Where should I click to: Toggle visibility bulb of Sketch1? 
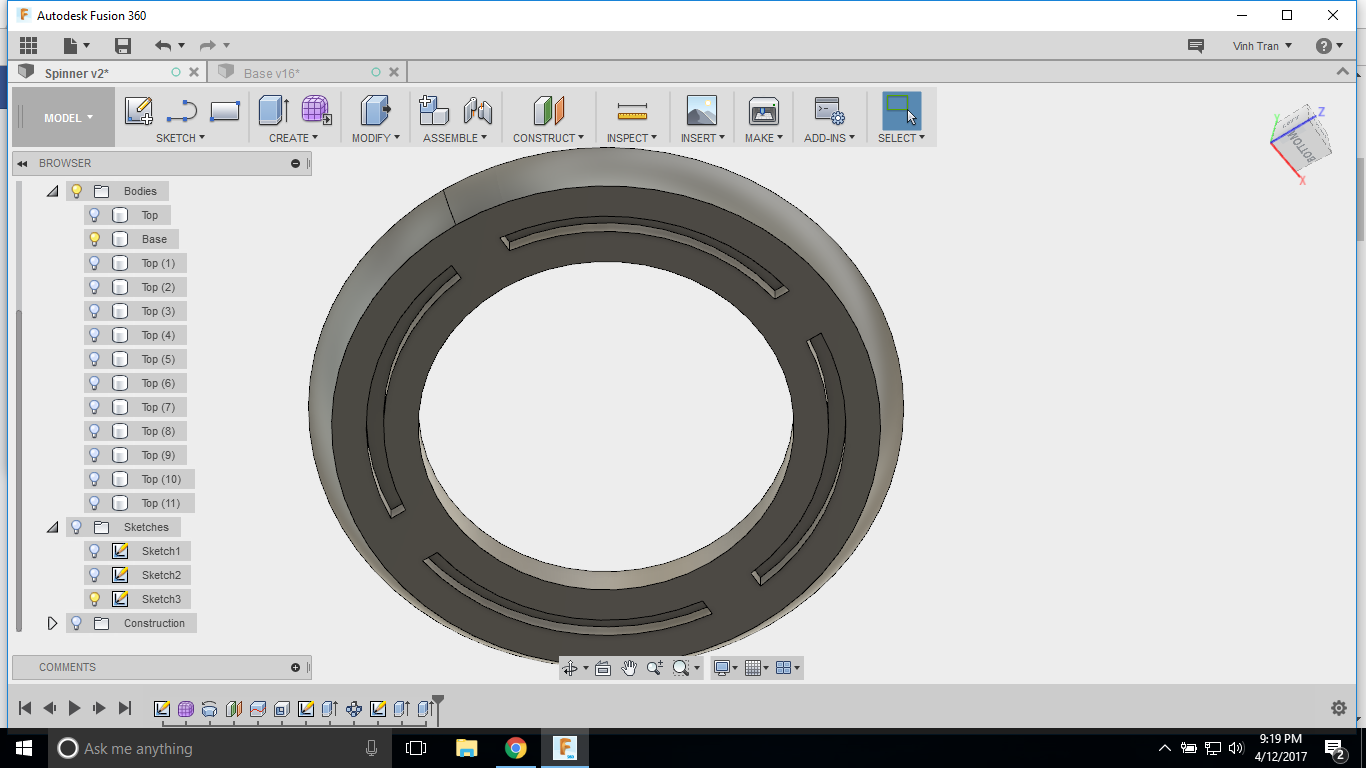click(x=95, y=551)
